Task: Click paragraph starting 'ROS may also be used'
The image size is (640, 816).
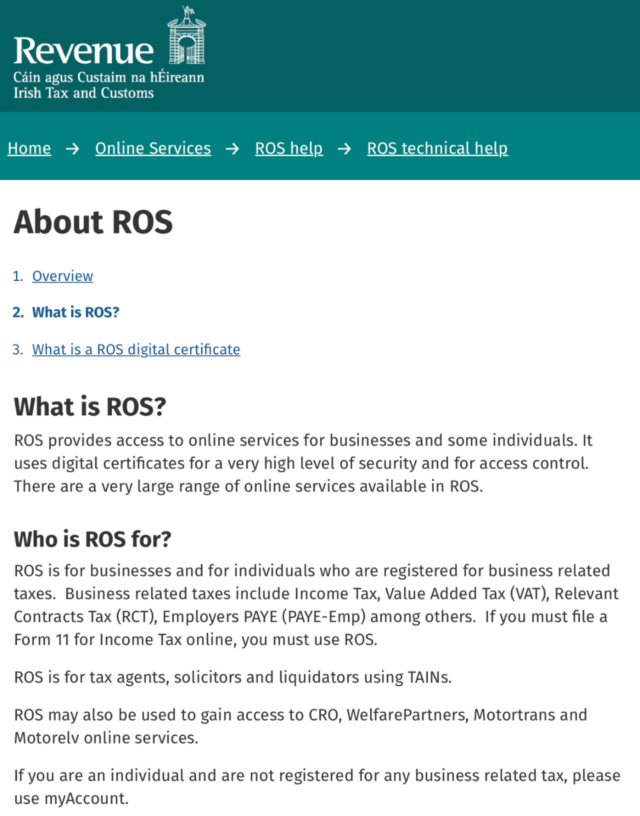Action: click(x=300, y=726)
